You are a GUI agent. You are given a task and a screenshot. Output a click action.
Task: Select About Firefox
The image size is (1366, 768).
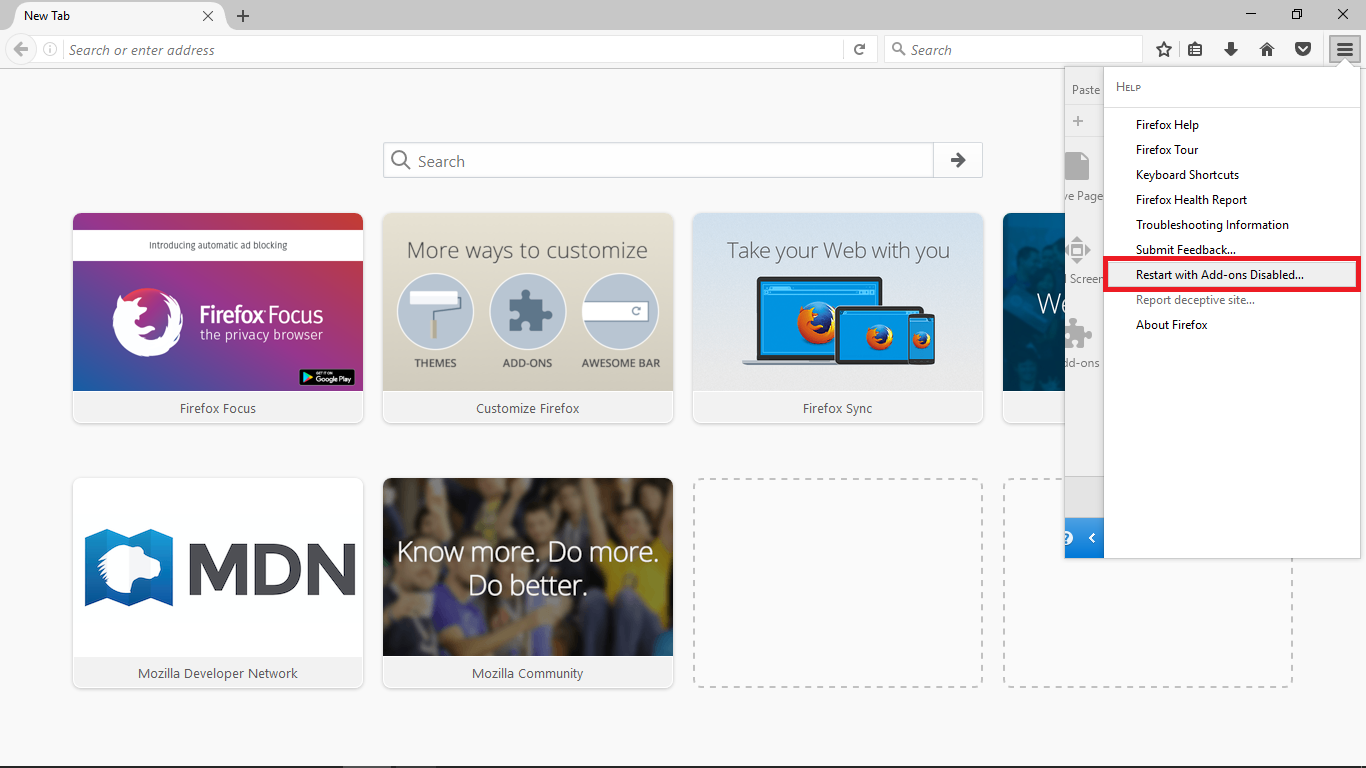1171,325
